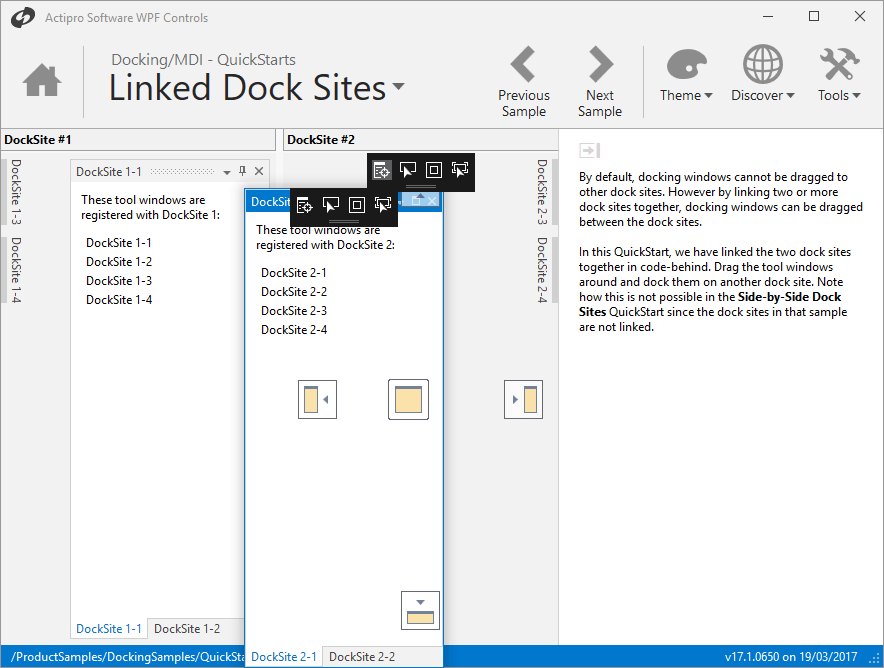This screenshot has width=884, height=668.
Task: Toggle auto-hide pin on DockSite 1-1
Action: (242, 172)
